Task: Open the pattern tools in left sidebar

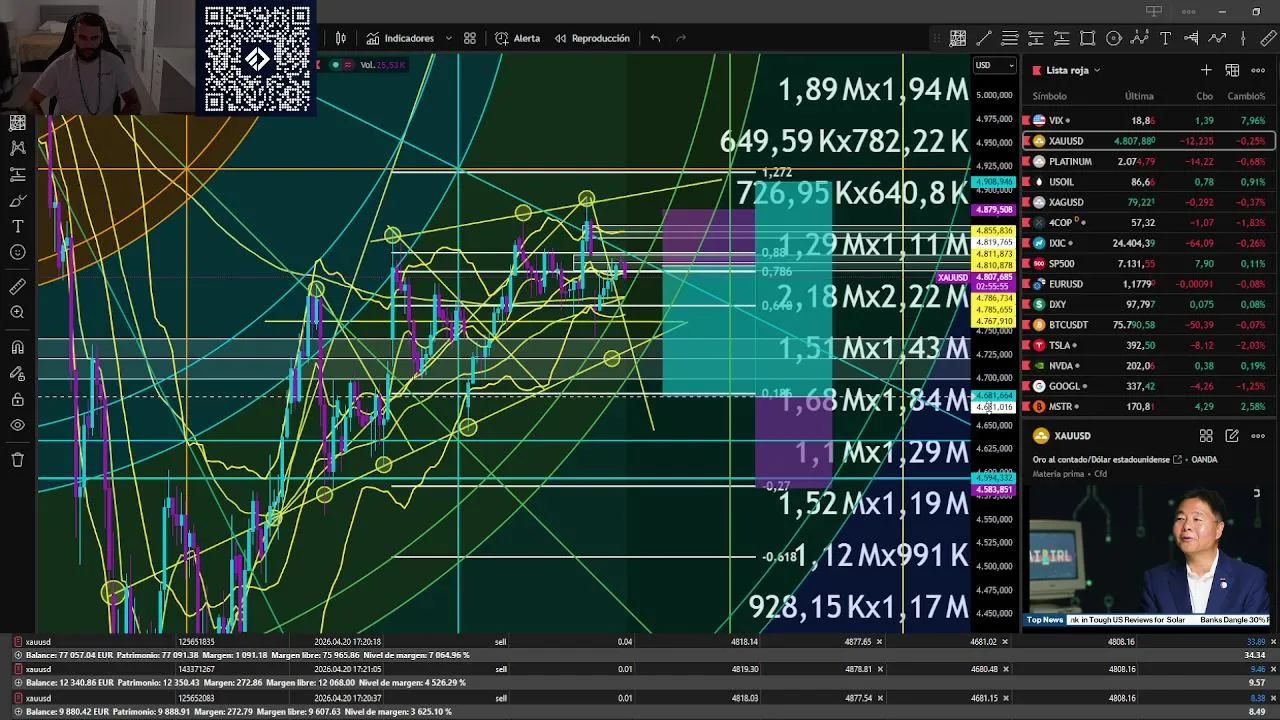Action: click(x=17, y=148)
